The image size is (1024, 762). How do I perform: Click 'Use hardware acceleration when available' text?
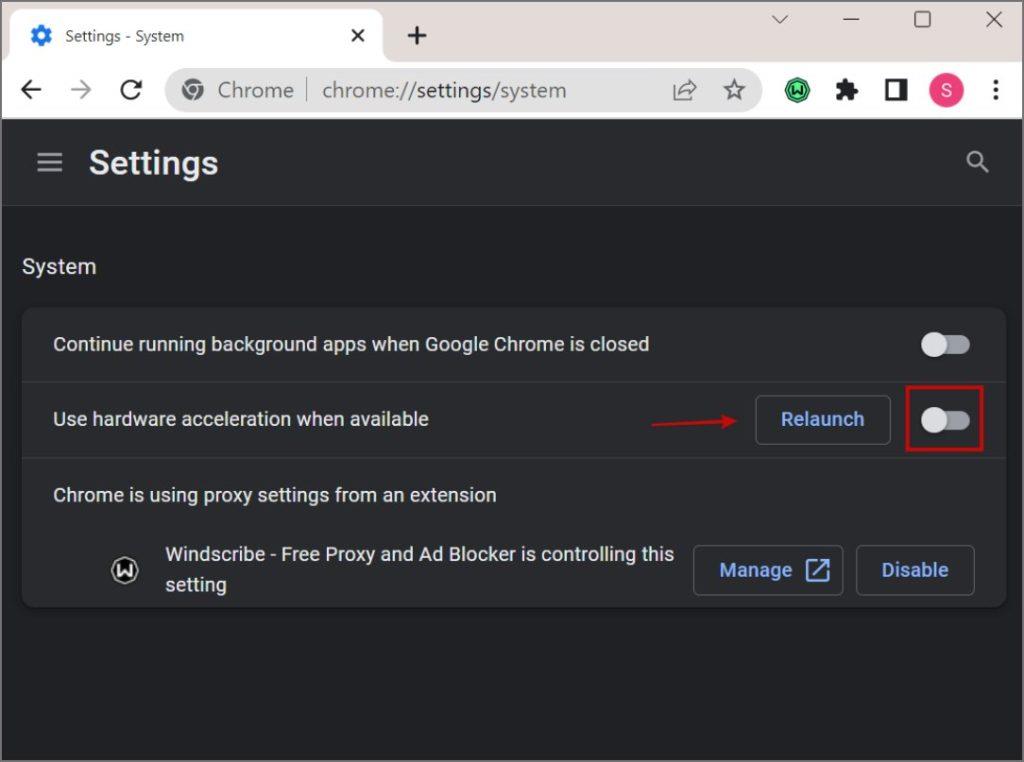(x=241, y=419)
